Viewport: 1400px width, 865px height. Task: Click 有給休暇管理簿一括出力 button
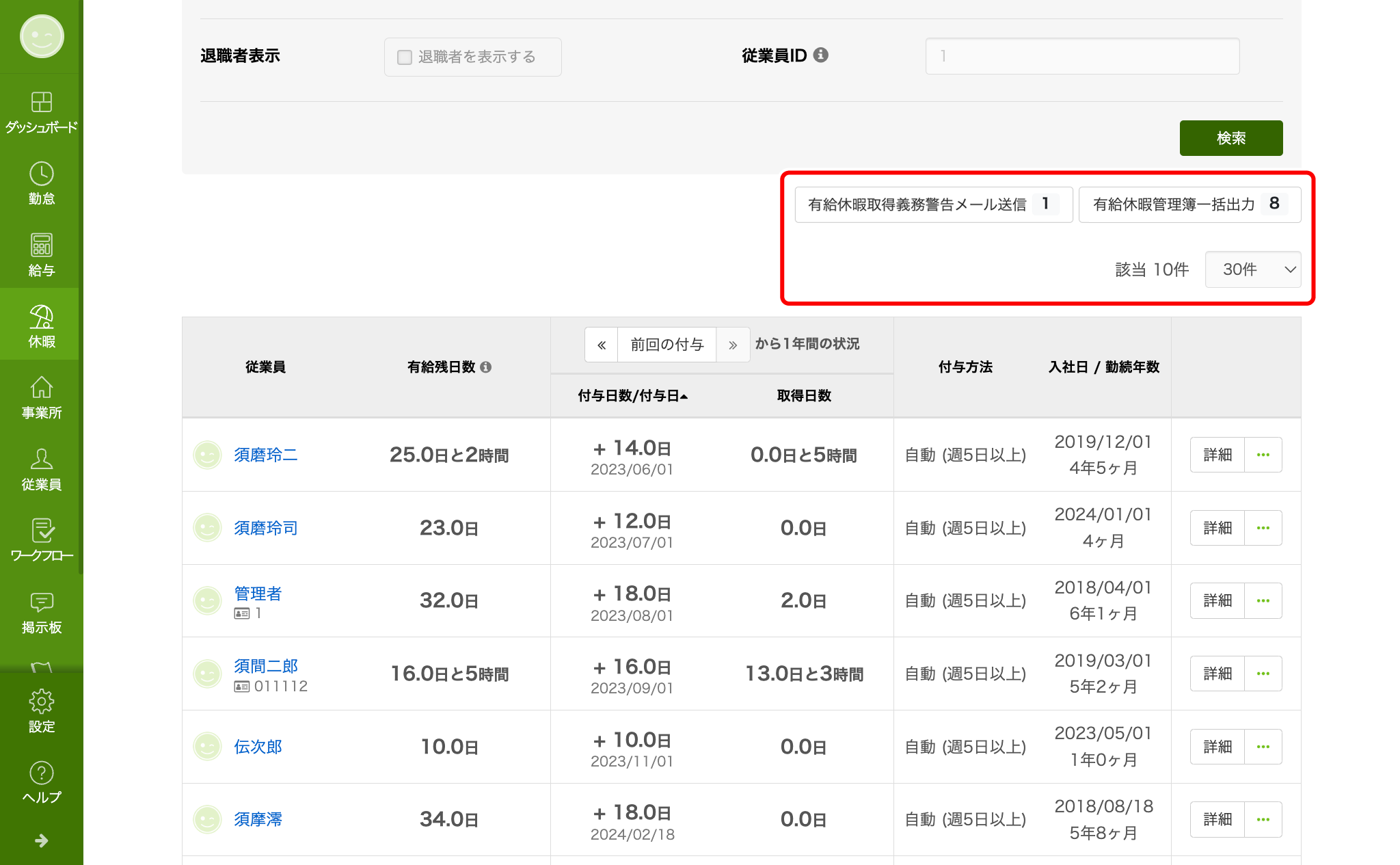click(1189, 204)
